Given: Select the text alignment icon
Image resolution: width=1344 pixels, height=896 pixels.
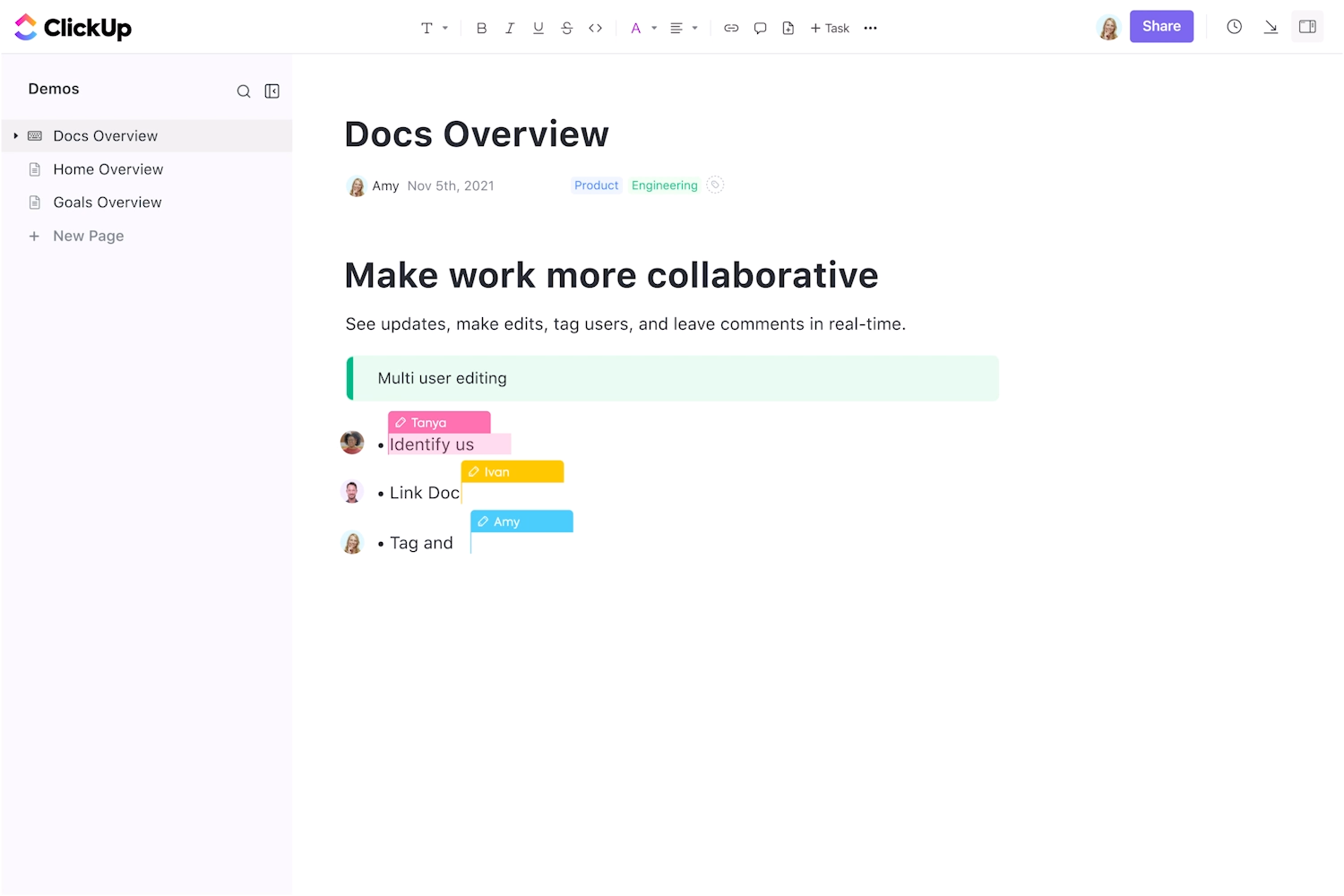Looking at the screenshot, I should 676,29.
